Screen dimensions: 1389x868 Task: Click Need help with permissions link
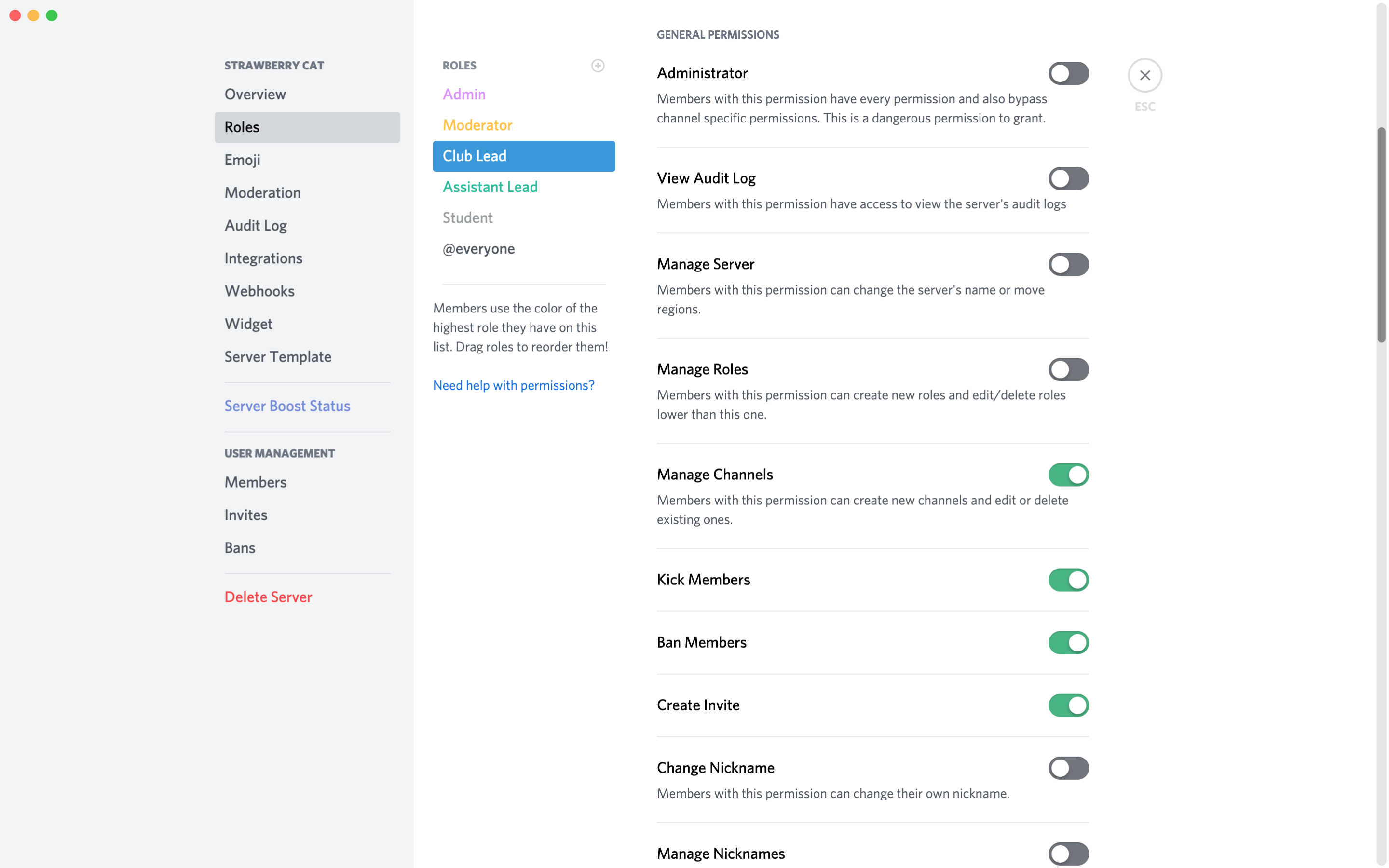[x=513, y=384]
